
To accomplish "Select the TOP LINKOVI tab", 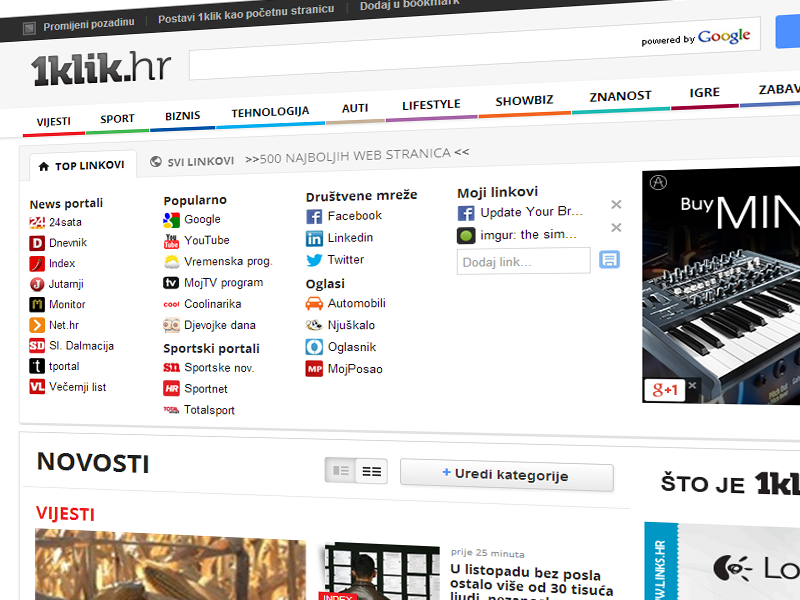I will click(82, 166).
